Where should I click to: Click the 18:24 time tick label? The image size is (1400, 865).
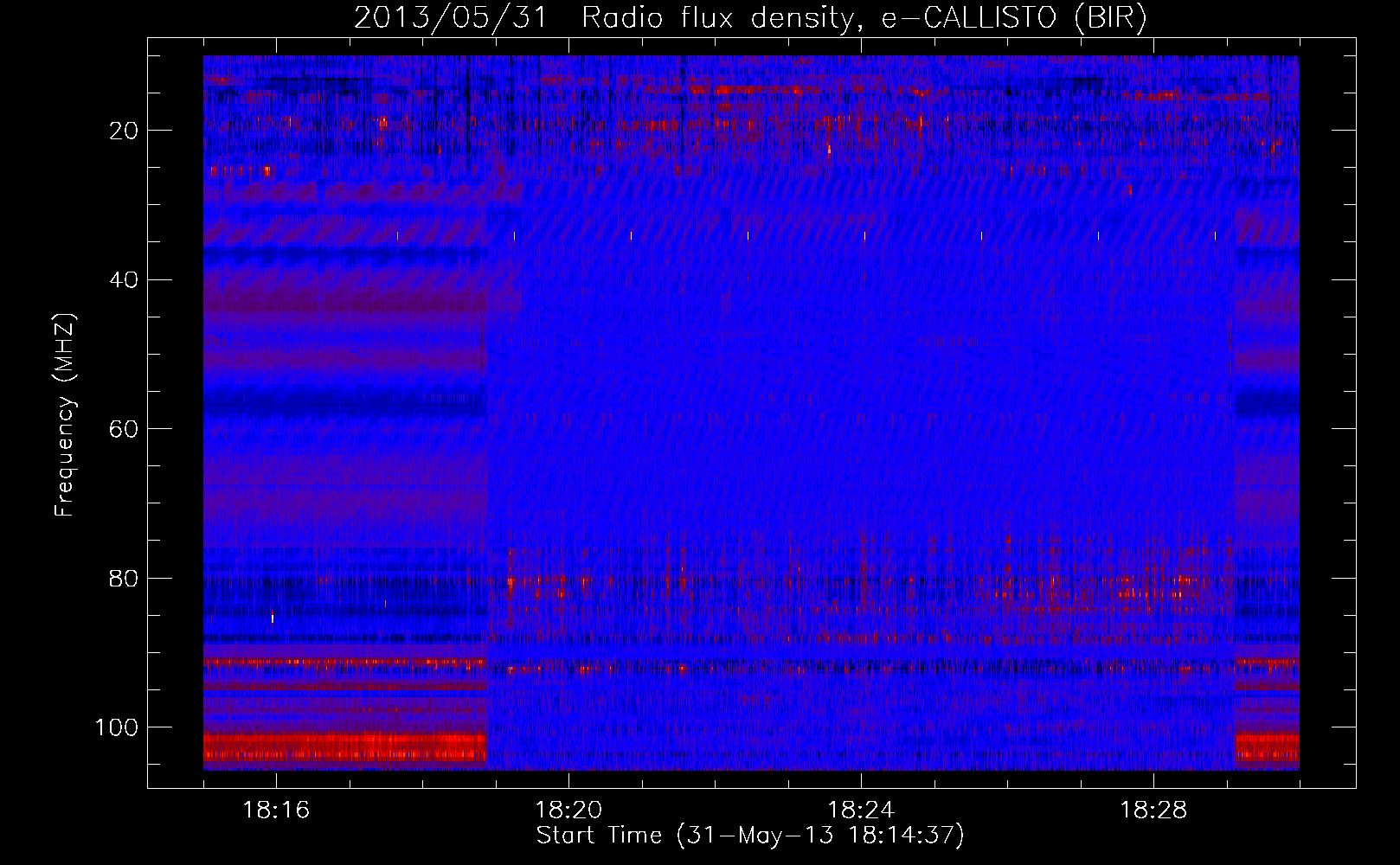click(x=861, y=811)
